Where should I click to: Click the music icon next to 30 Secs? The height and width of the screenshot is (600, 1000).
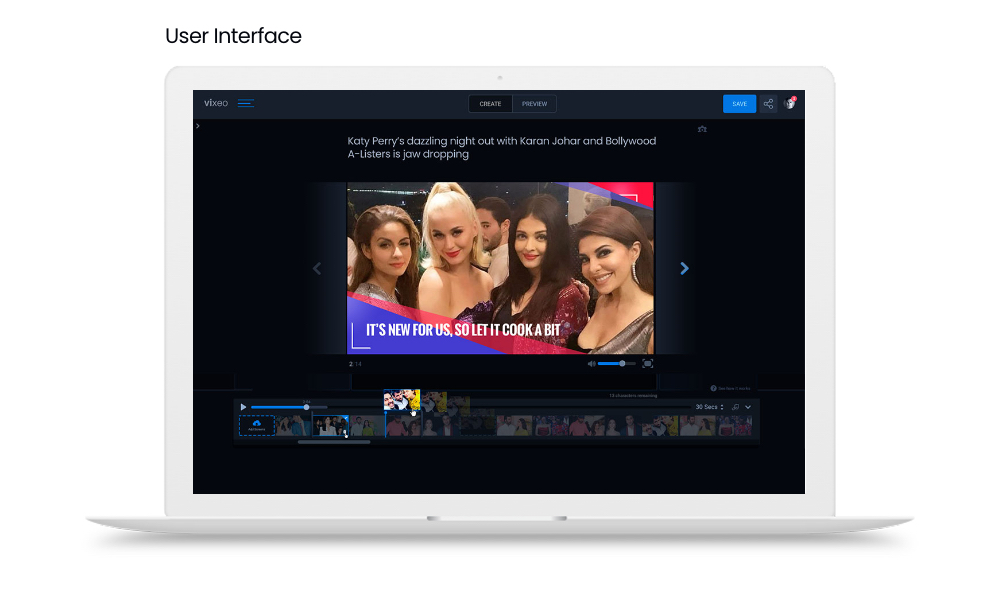[735, 407]
